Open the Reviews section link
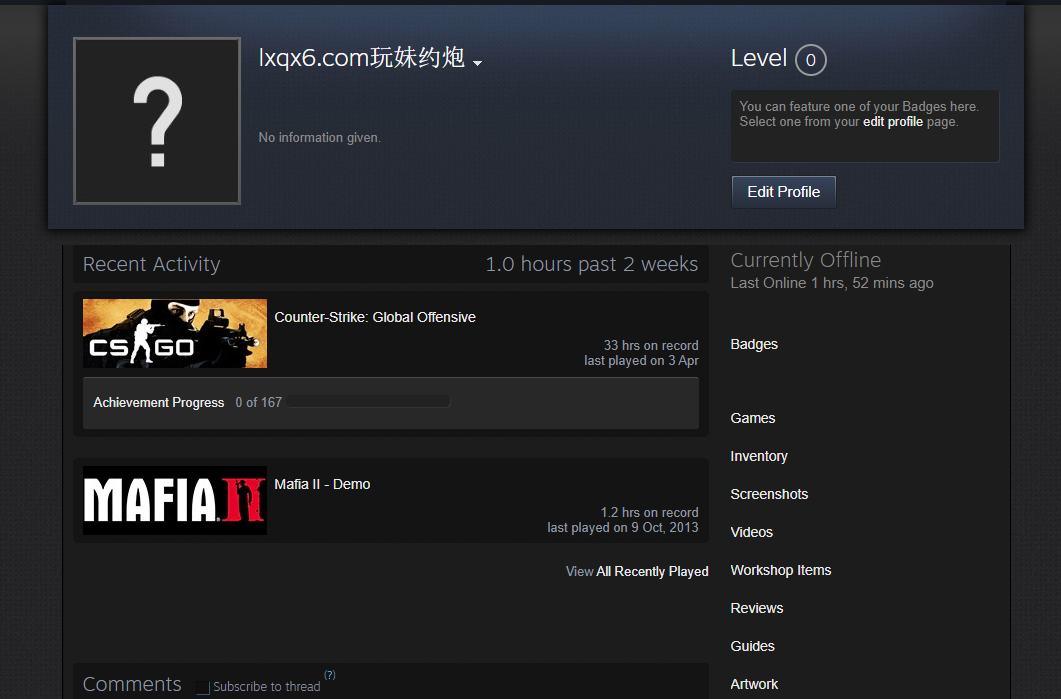 757,608
